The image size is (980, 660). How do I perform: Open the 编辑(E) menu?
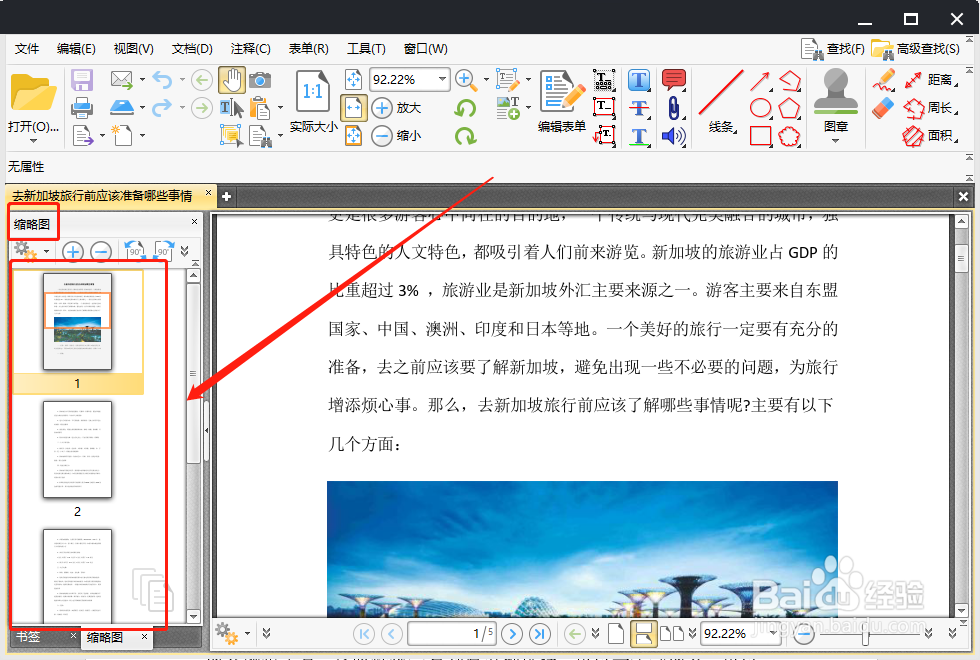76,48
